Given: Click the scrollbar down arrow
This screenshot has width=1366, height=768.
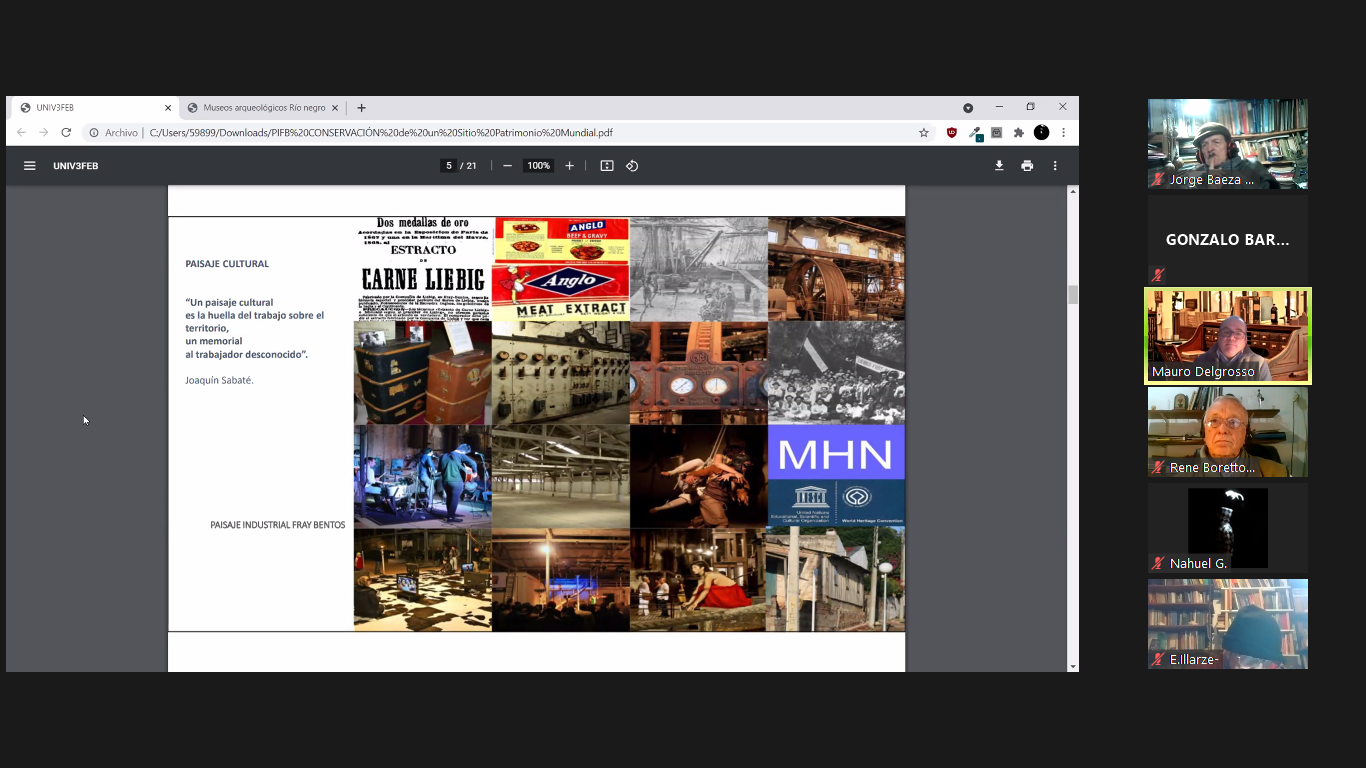Looking at the screenshot, I should tap(1073, 666).
